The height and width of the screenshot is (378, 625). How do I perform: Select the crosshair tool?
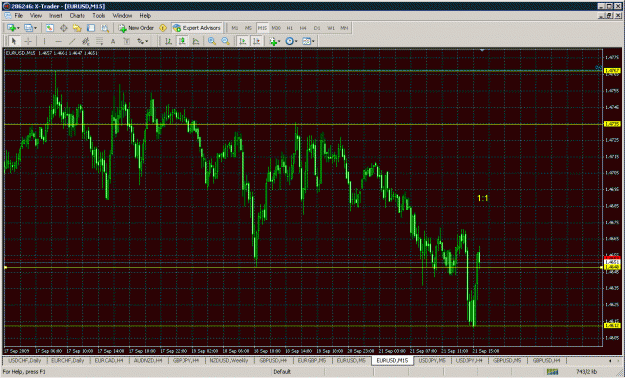point(28,41)
